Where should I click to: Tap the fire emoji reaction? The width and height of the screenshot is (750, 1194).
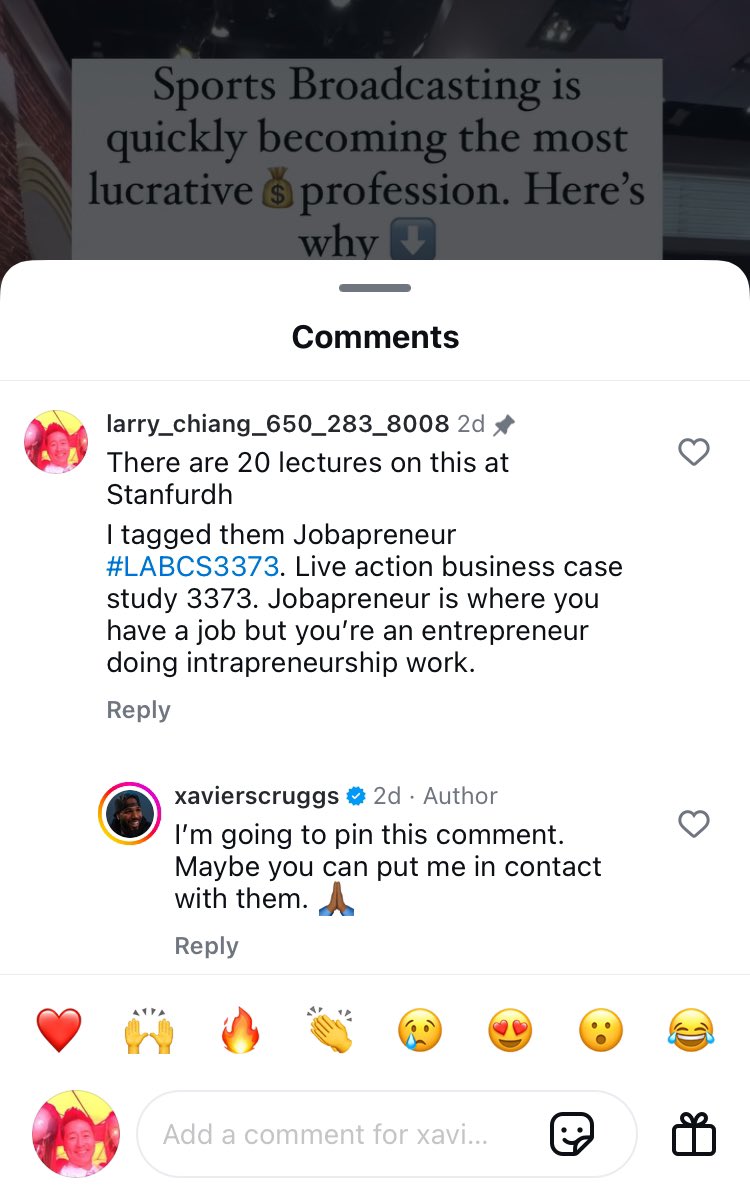pos(240,1029)
